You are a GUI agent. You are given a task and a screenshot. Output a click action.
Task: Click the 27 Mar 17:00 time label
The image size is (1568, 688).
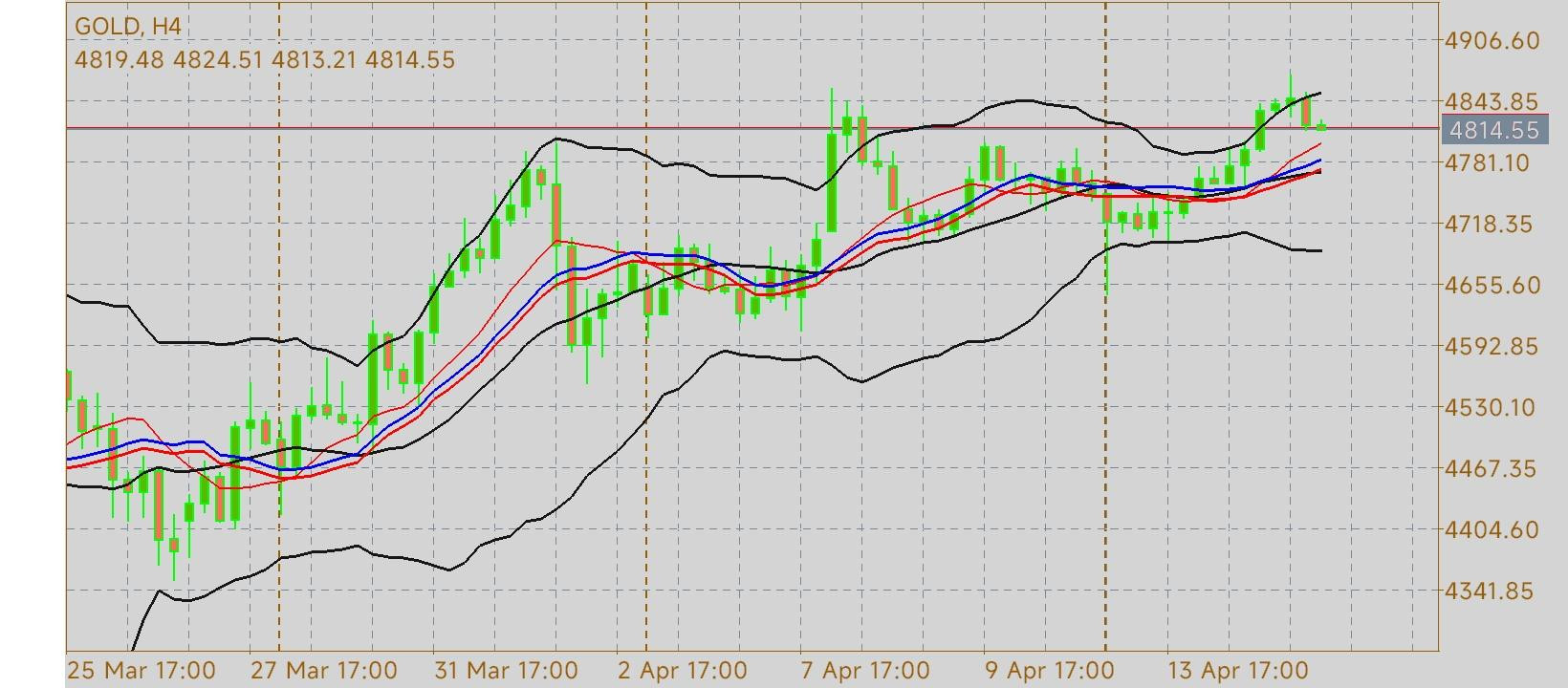point(324,670)
